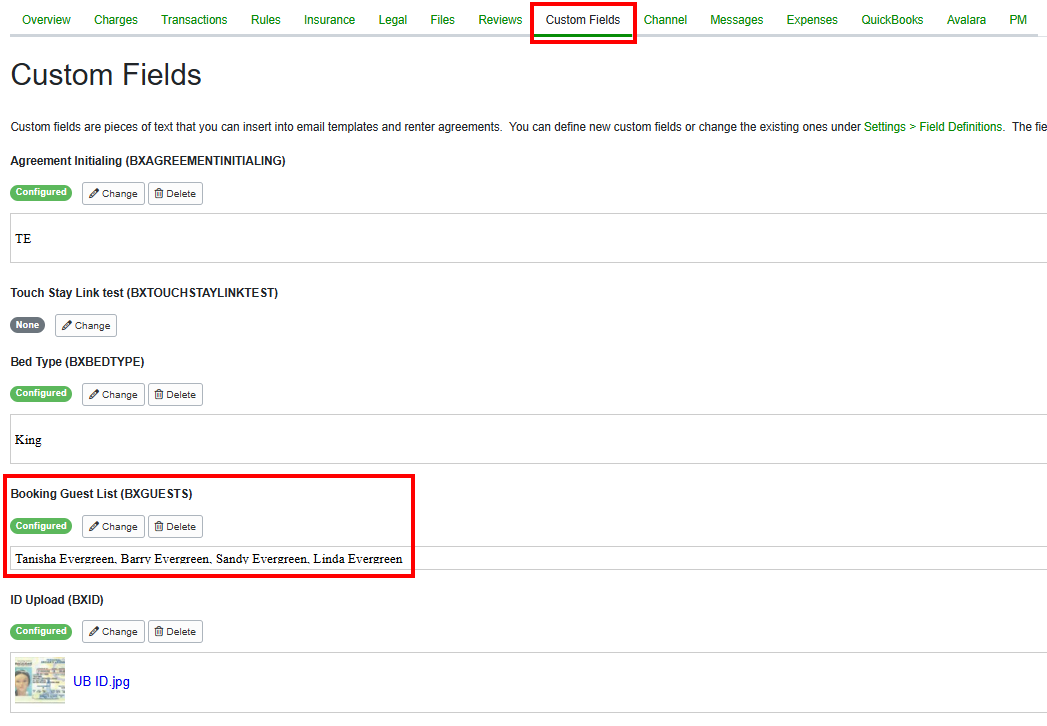Select the Channel tab

tap(665, 19)
